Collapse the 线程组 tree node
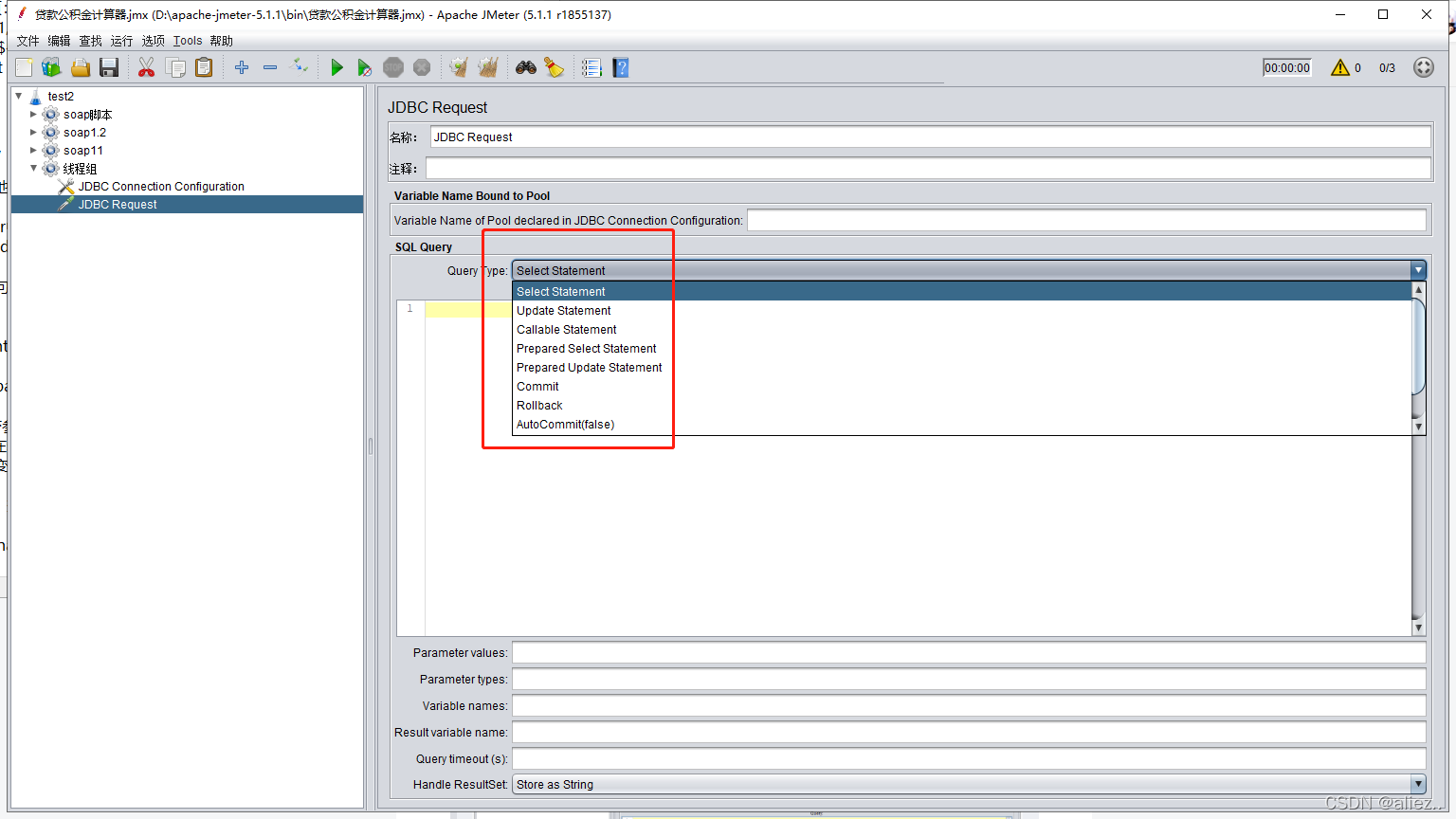The image size is (1456, 819). tap(33, 168)
